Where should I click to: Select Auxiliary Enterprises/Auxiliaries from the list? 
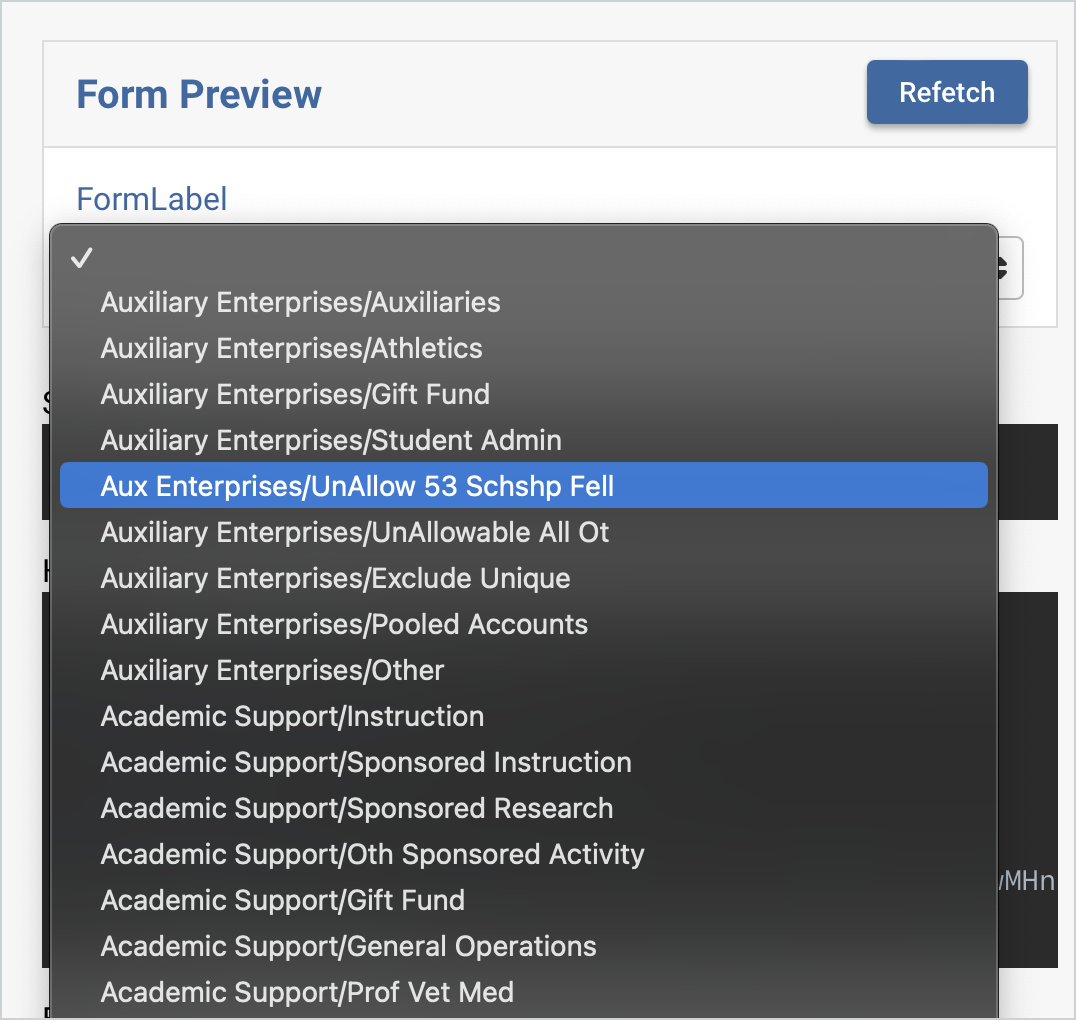click(300, 302)
